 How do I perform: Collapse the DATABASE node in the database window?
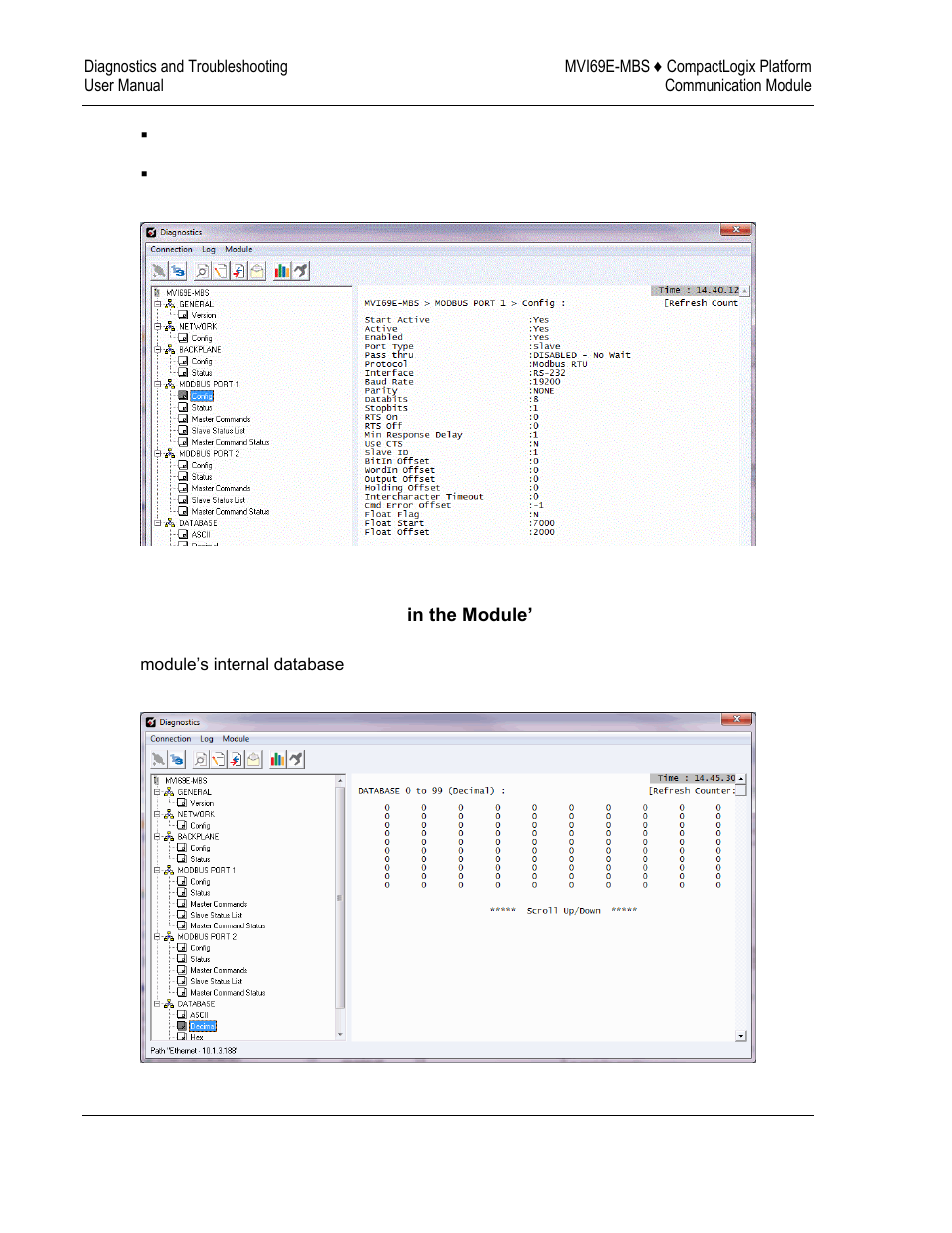tap(156, 1004)
